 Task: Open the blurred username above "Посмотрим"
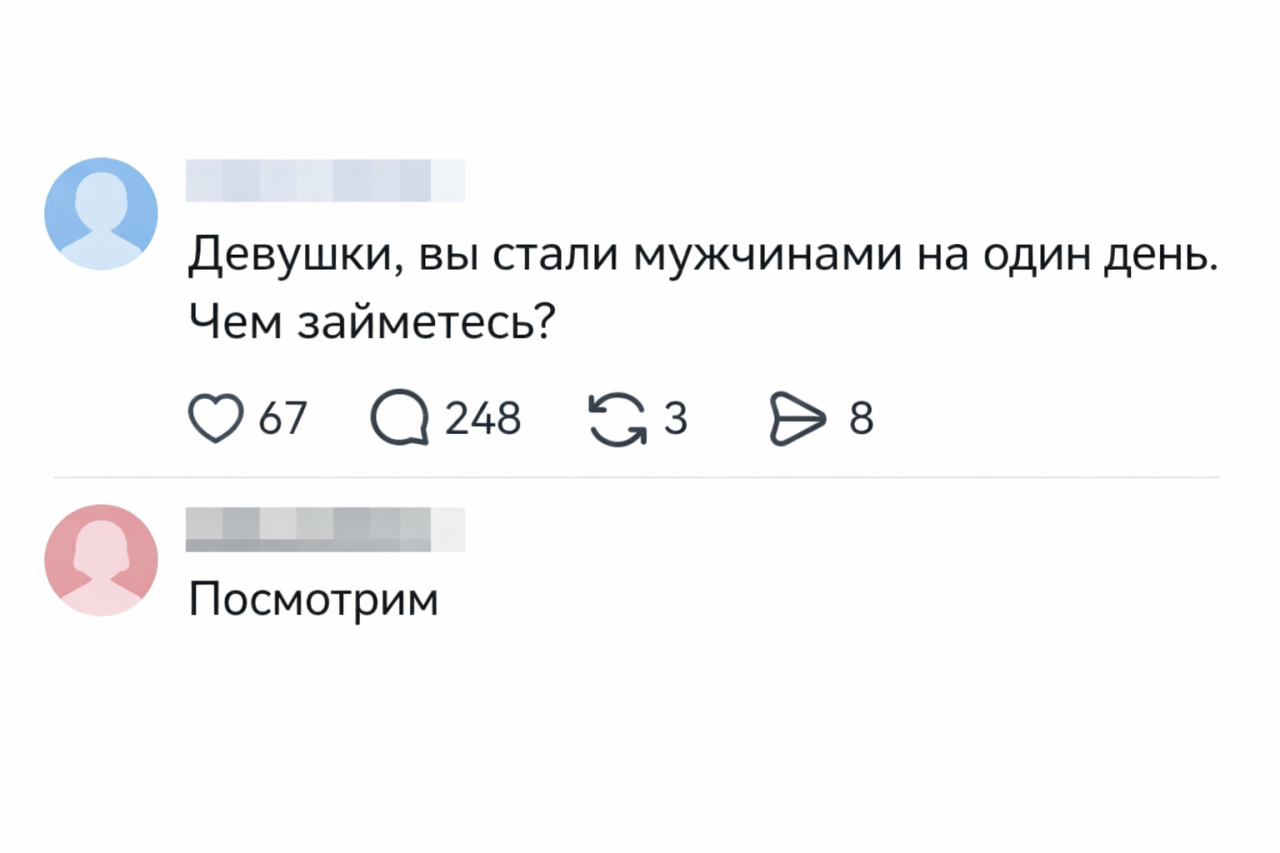(325, 529)
